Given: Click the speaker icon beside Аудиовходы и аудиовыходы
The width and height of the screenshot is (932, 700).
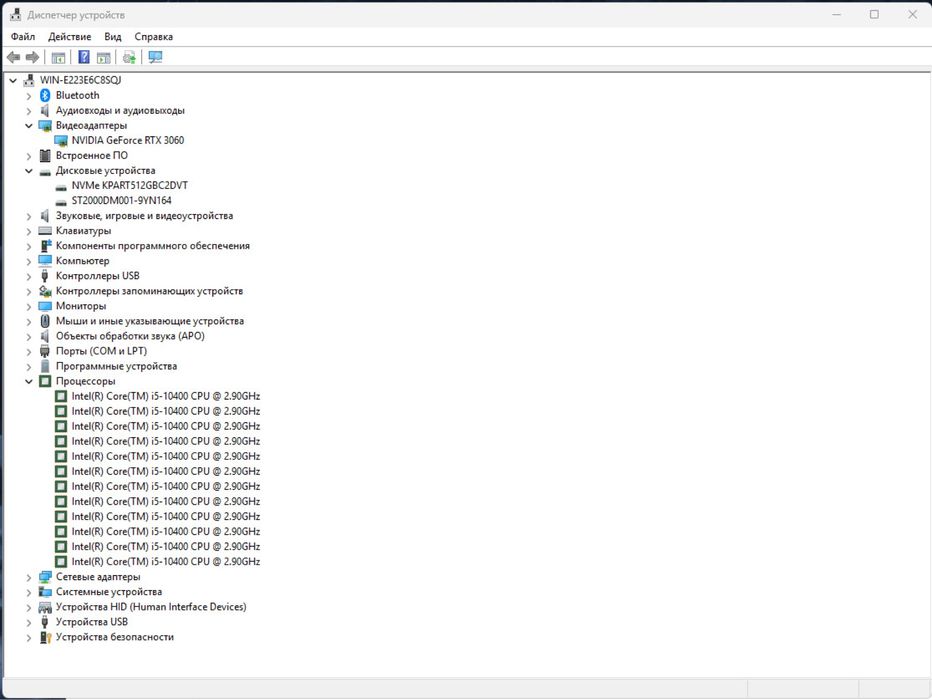Looking at the screenshot, I should pos(45,111).
